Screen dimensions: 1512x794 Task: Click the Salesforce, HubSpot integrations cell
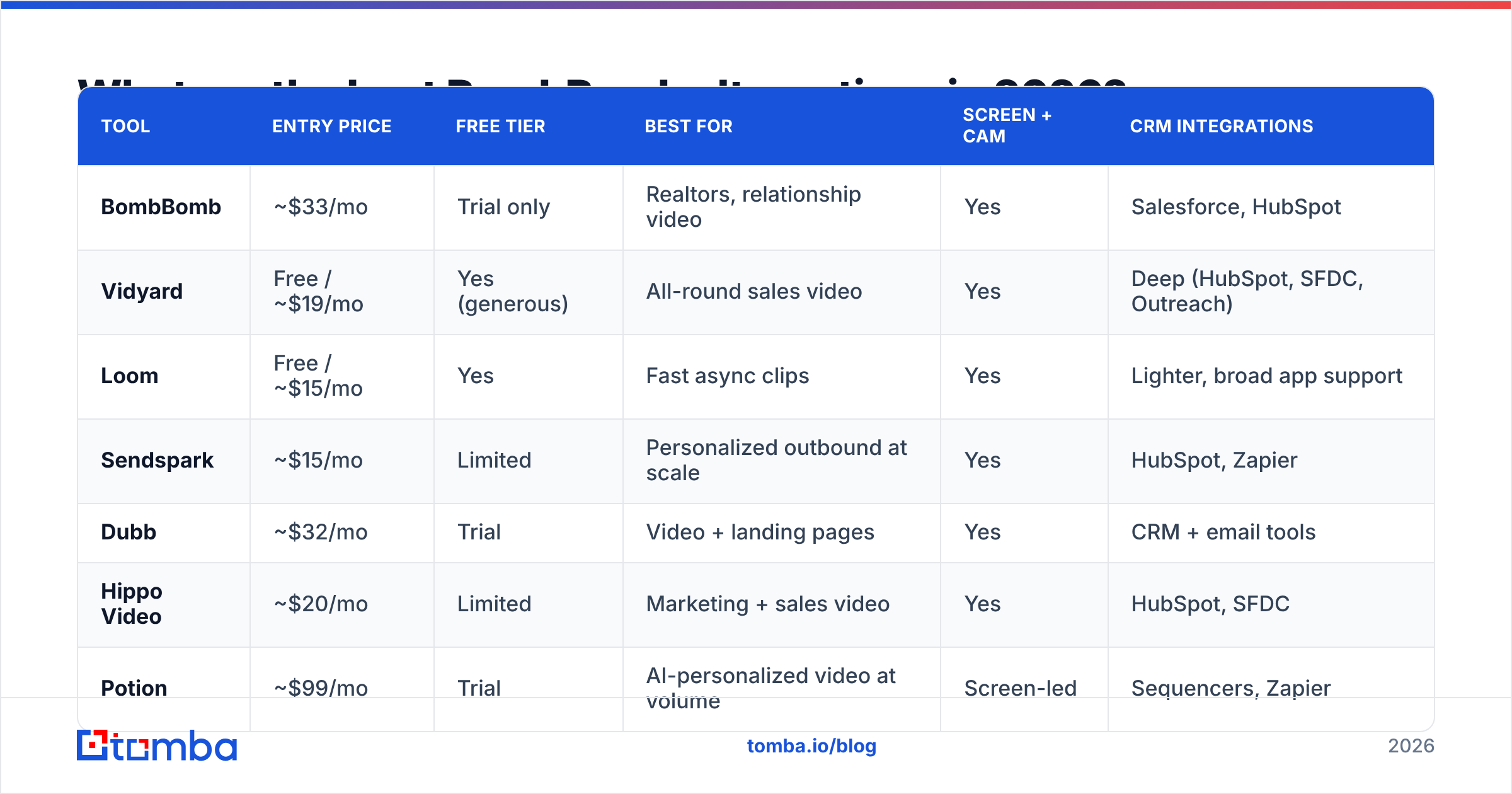pyautogui.click(x=1236, y=207)
